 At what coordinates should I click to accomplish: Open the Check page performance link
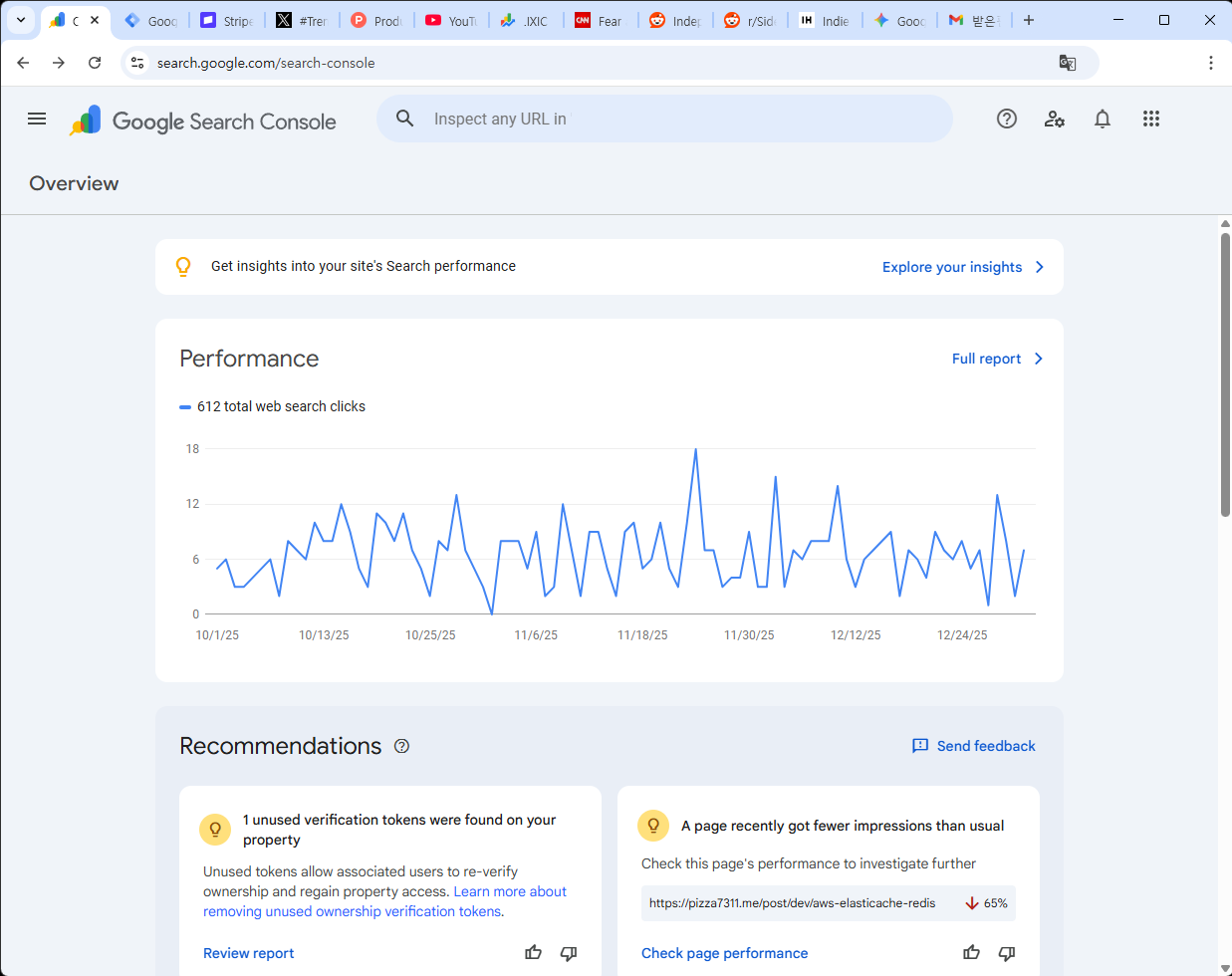724,953
